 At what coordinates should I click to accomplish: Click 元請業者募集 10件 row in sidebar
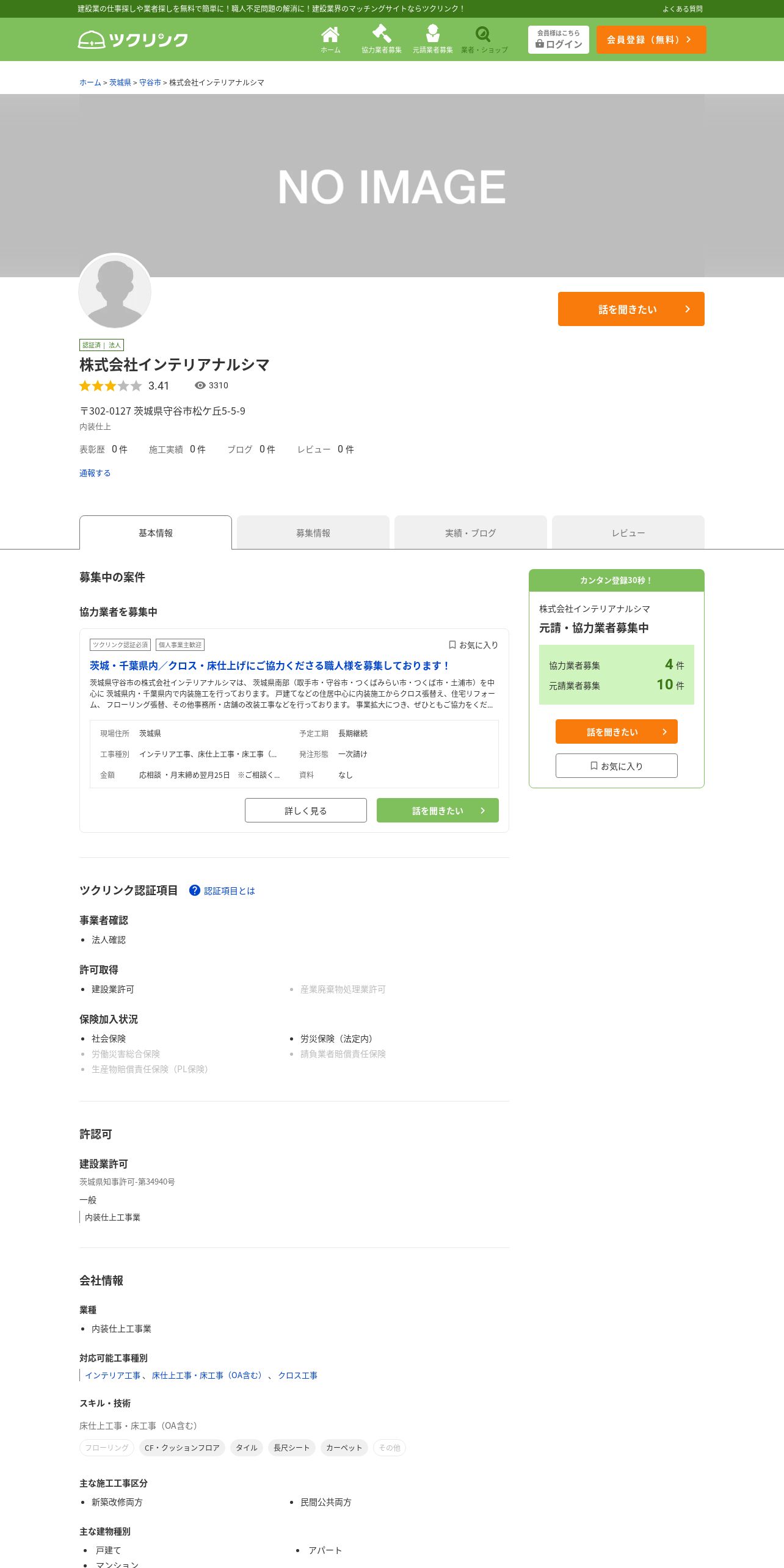(x=617, y=685)
